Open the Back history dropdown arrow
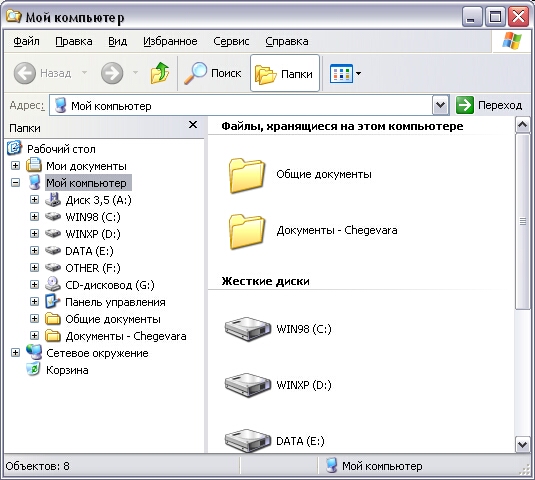 click(84, 72)
